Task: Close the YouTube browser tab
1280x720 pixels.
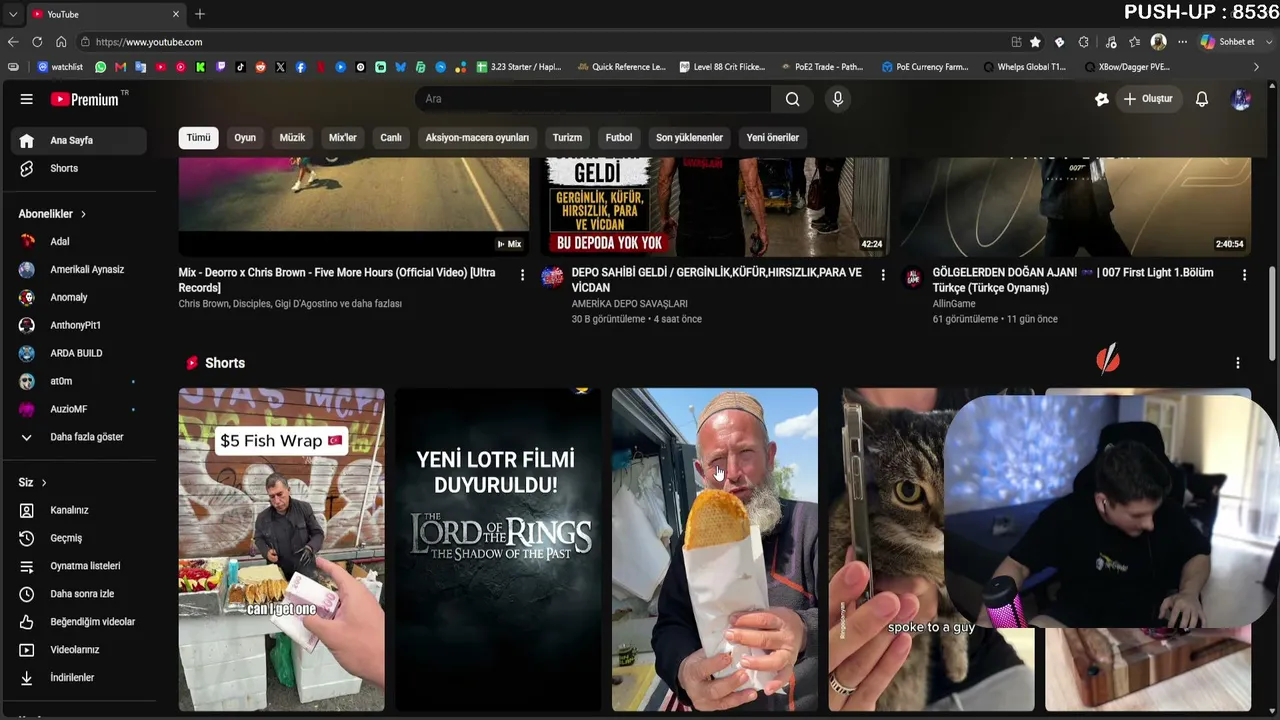Action: (176, 14)
